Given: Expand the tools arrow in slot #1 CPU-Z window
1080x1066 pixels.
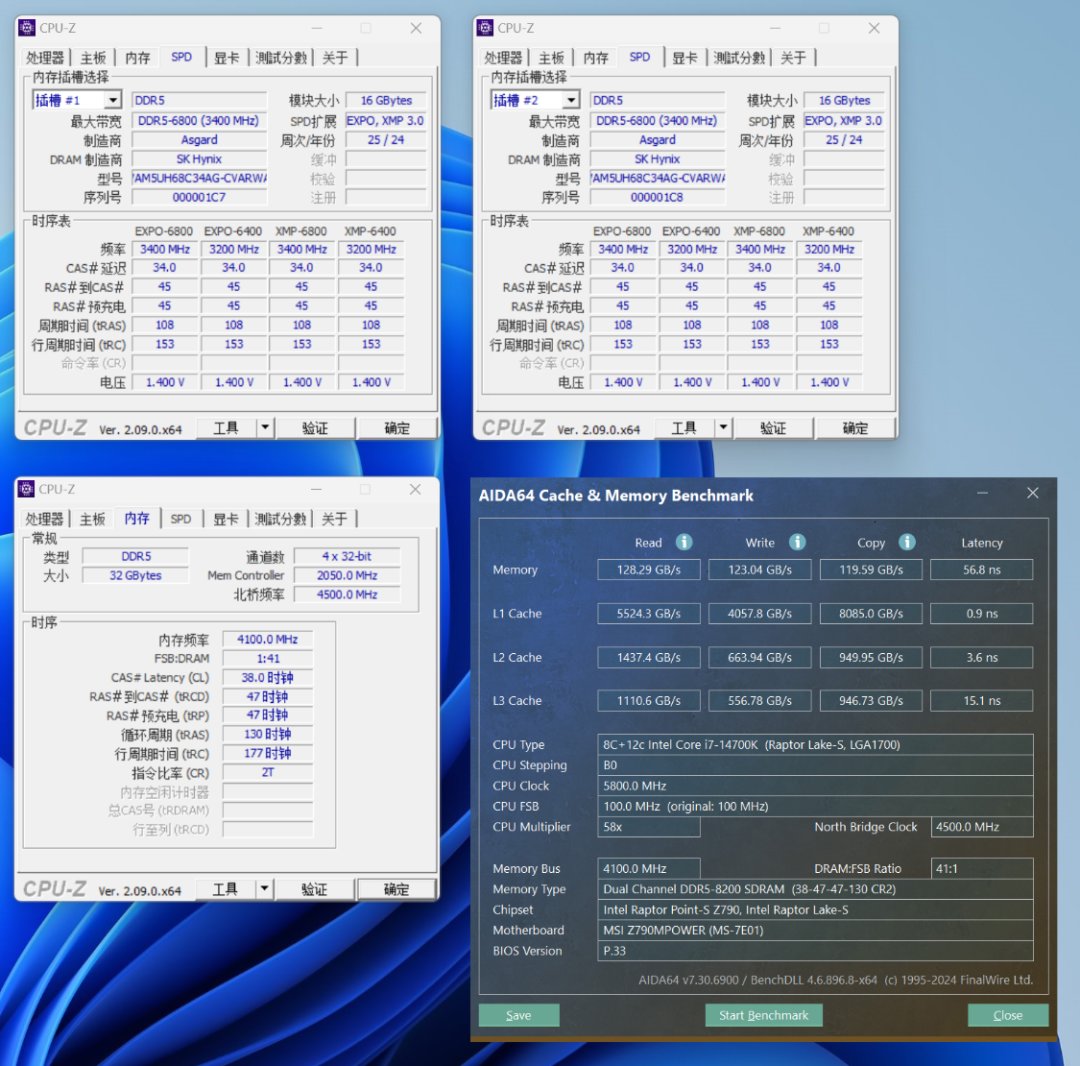Looking at the screenshot, I should pos(265,428).
